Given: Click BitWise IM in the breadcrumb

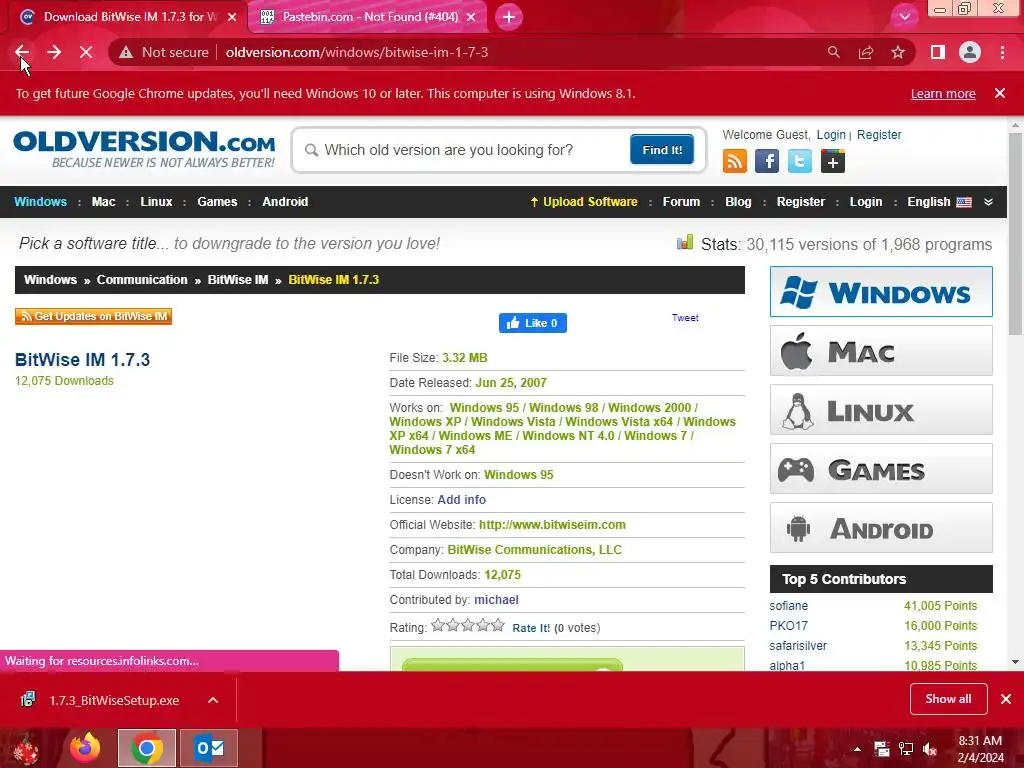Looking at the screenshot, I should [238, 280].
